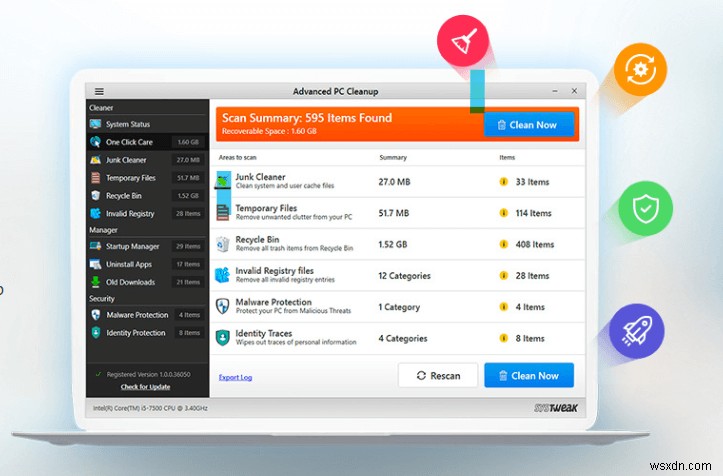
Task: Go to Recycle Bin sidebar entry
Action: coord(147,196)
